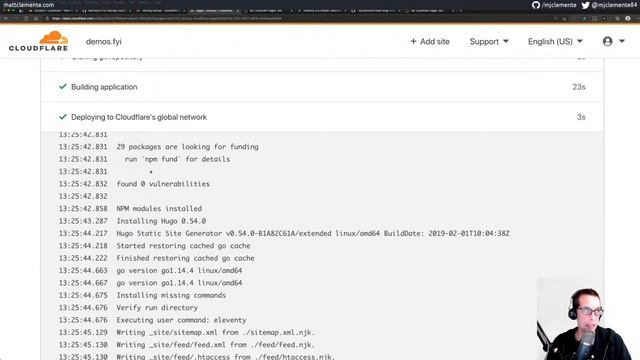Image resolution: width=640 pixels, height=360 pixels.
Task: Open the Support dropdown menu
Action: [x=489, y=42]
